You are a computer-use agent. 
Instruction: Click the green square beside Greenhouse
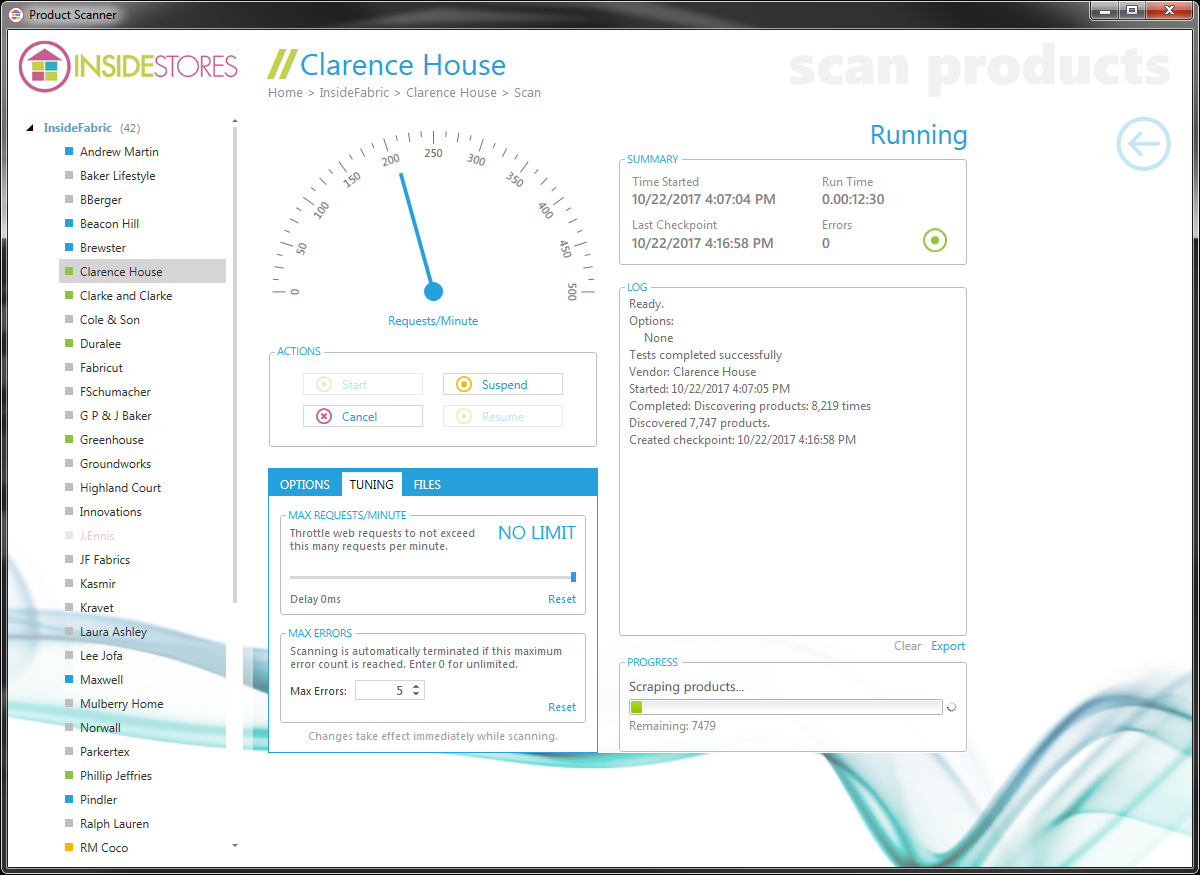tap(69, 440)
